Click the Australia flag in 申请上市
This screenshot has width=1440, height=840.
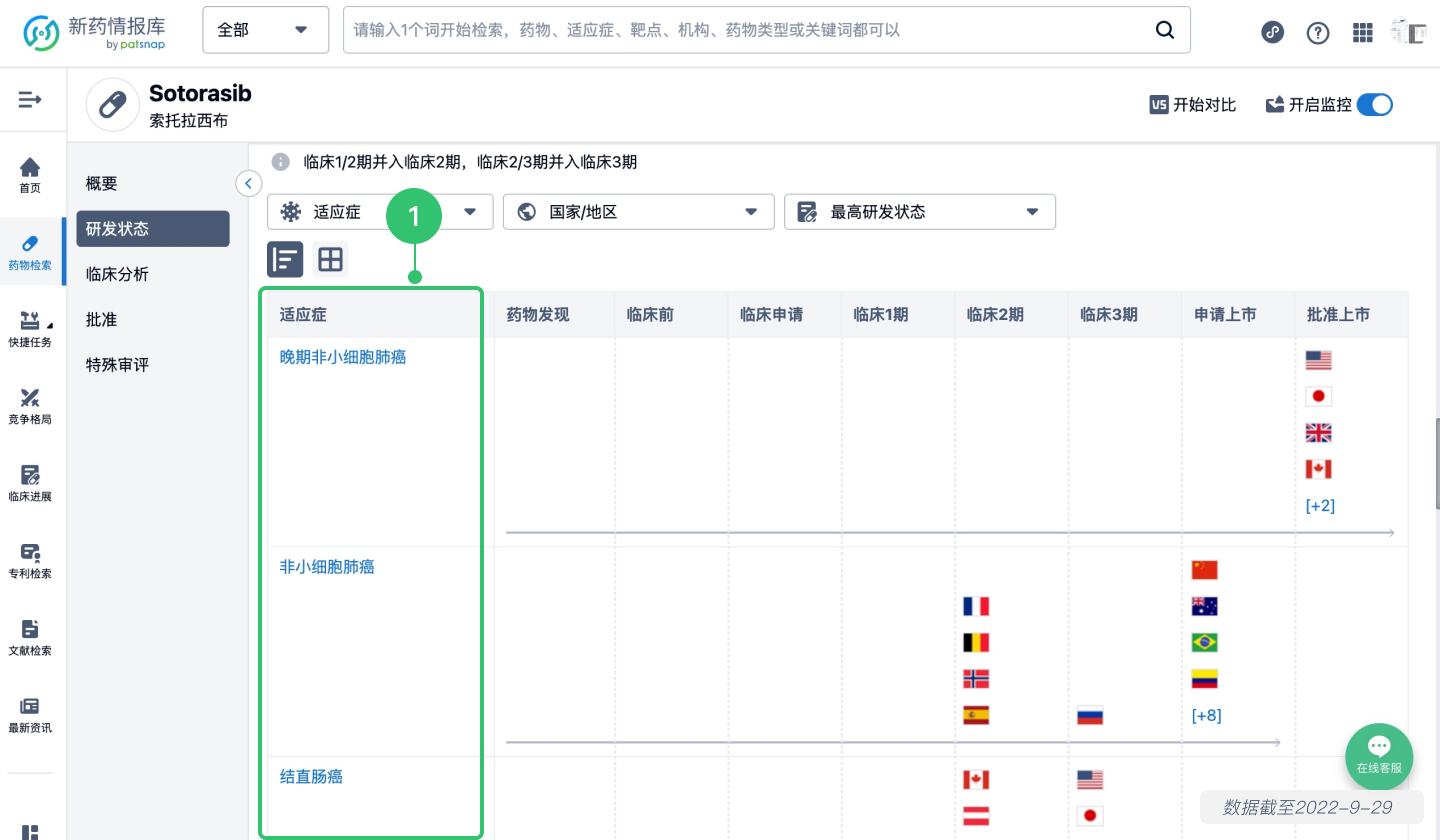click(1205, 606)
